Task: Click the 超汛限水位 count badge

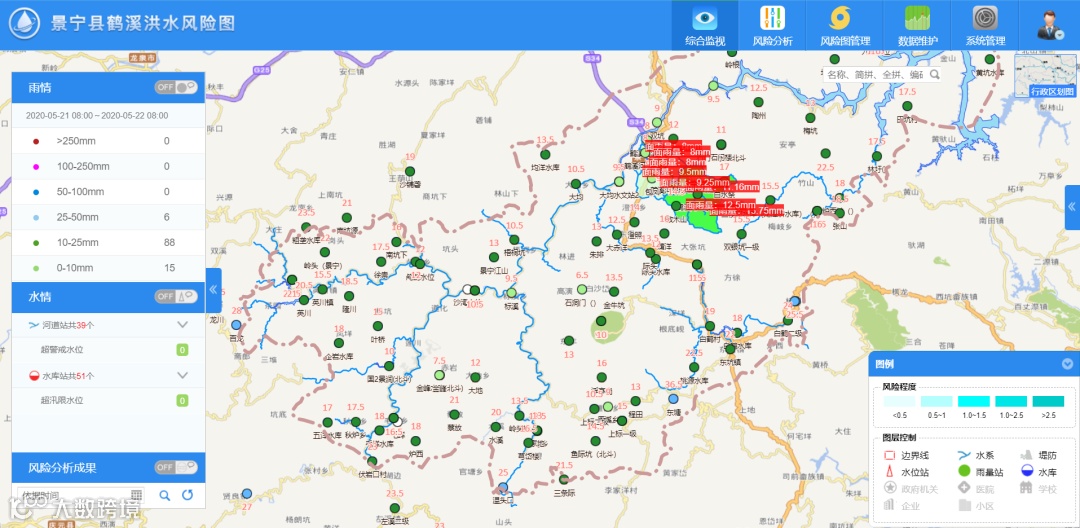Action: coord(183,400)
